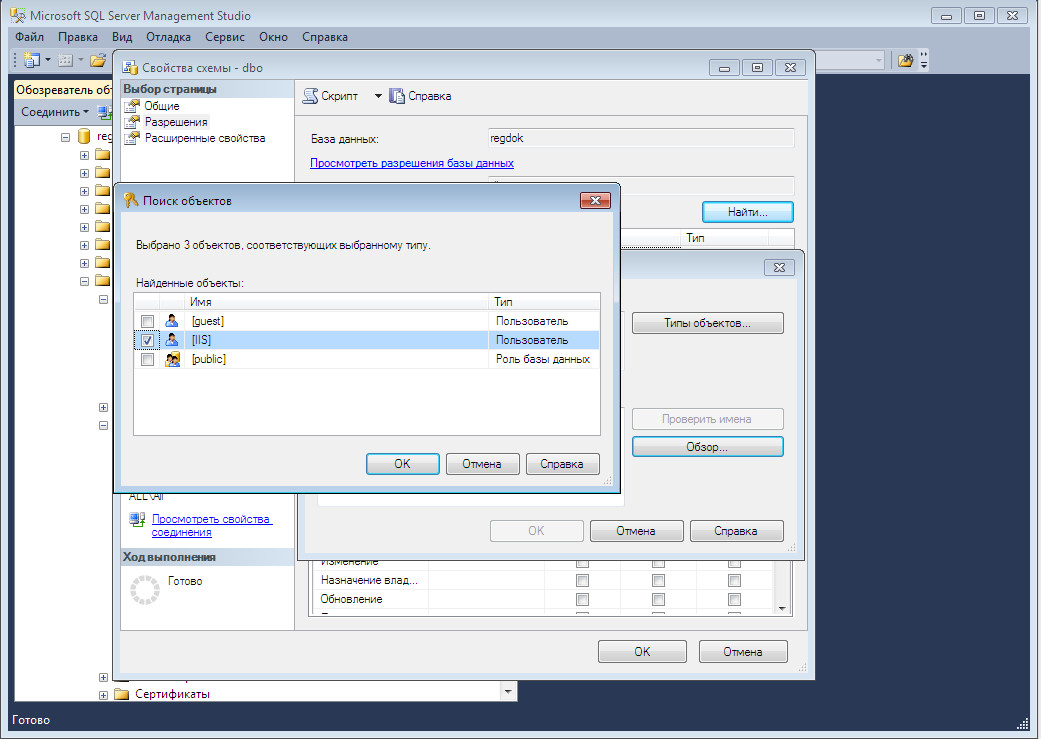This screenshot has height=739, width=1041.
Task: Close the select objects dialog
Action: click(x=779, y=268)
